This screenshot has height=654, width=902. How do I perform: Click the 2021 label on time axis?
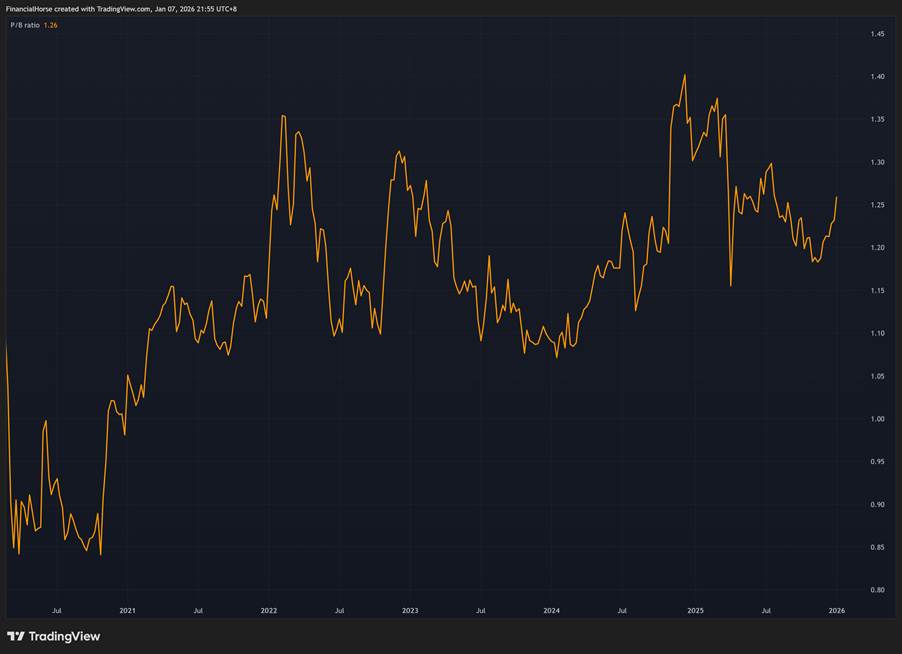(x=127, y=609)
